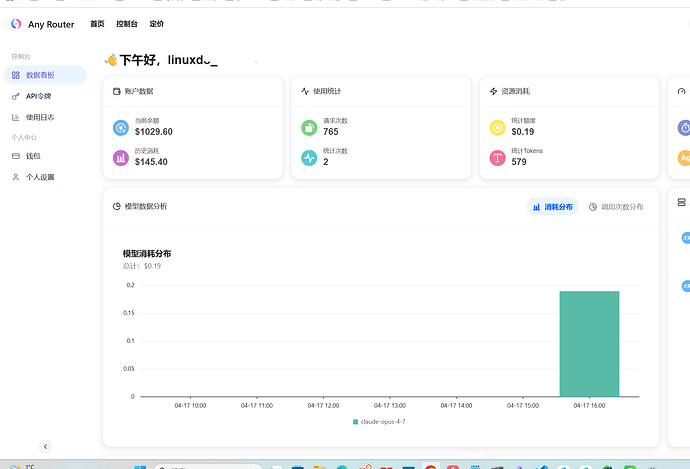Click the 04-17 13:00 axis label
This screenshot has height=469, width=690.
389,405
